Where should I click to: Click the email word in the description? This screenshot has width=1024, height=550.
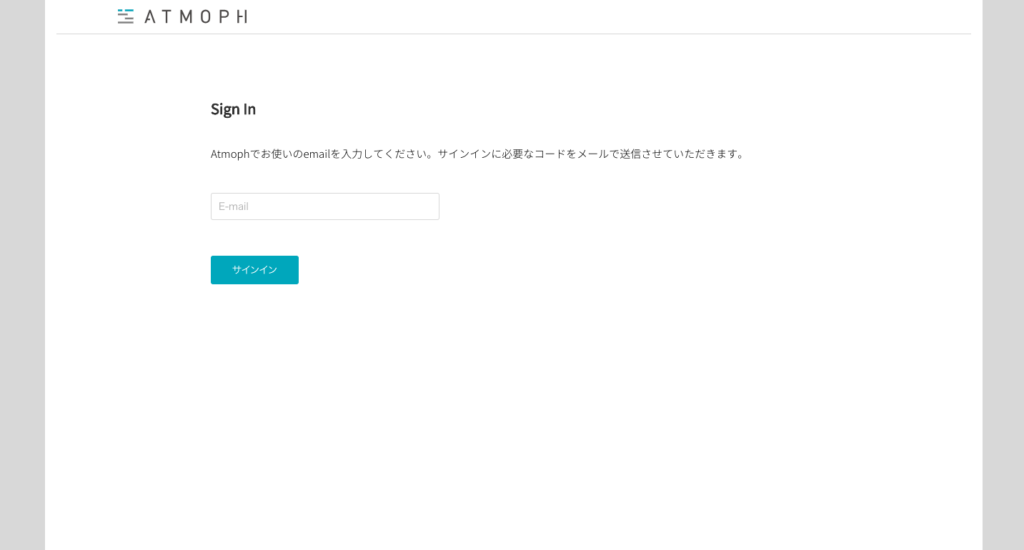click(x=316, y=154)
